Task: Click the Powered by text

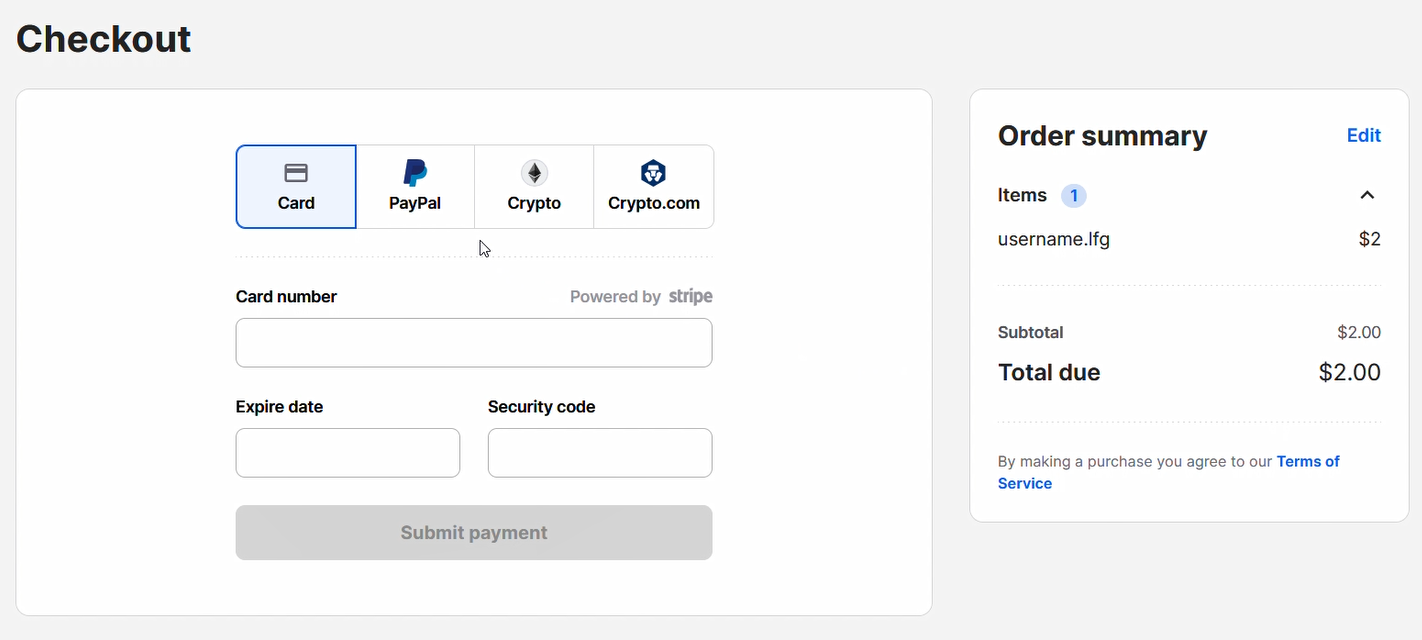Action: point(615,297)
